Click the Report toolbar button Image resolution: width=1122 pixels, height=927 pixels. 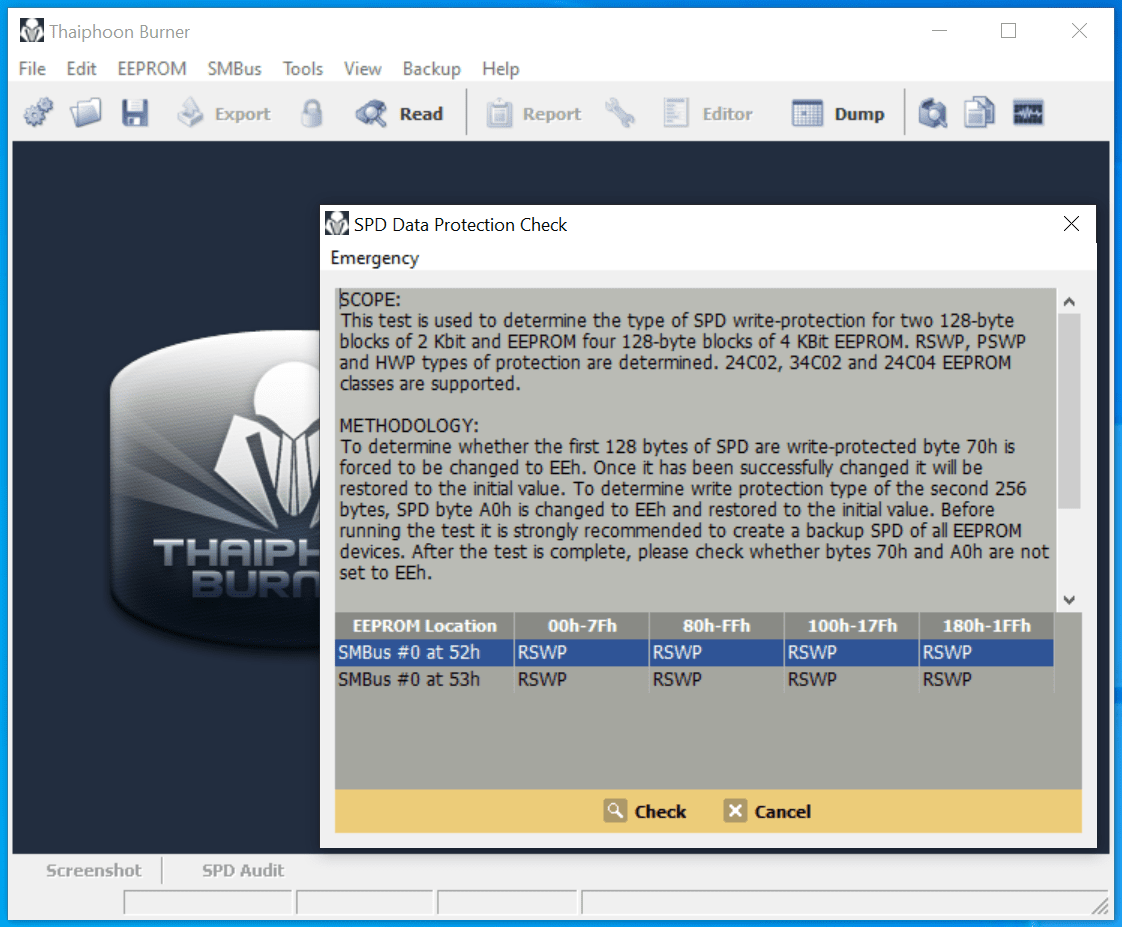coord(534,113)
